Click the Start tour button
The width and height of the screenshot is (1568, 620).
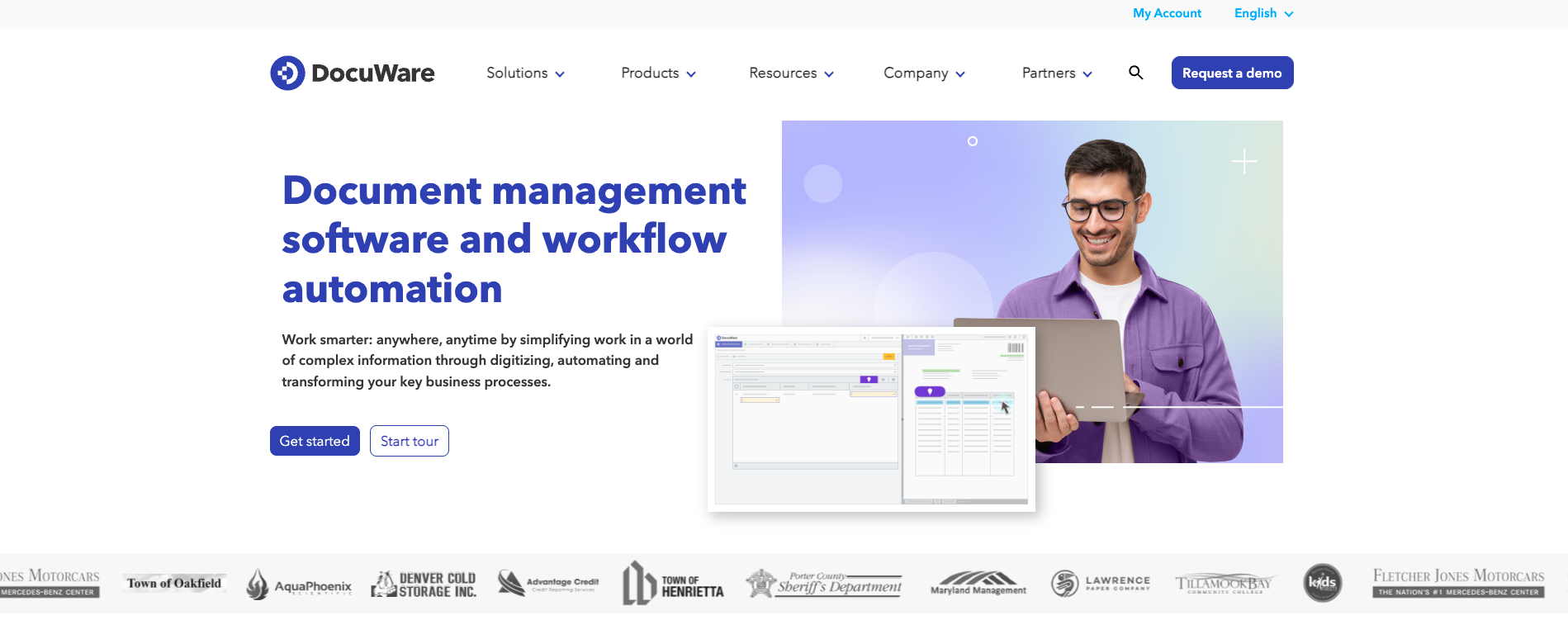click(x=410, y=441)
